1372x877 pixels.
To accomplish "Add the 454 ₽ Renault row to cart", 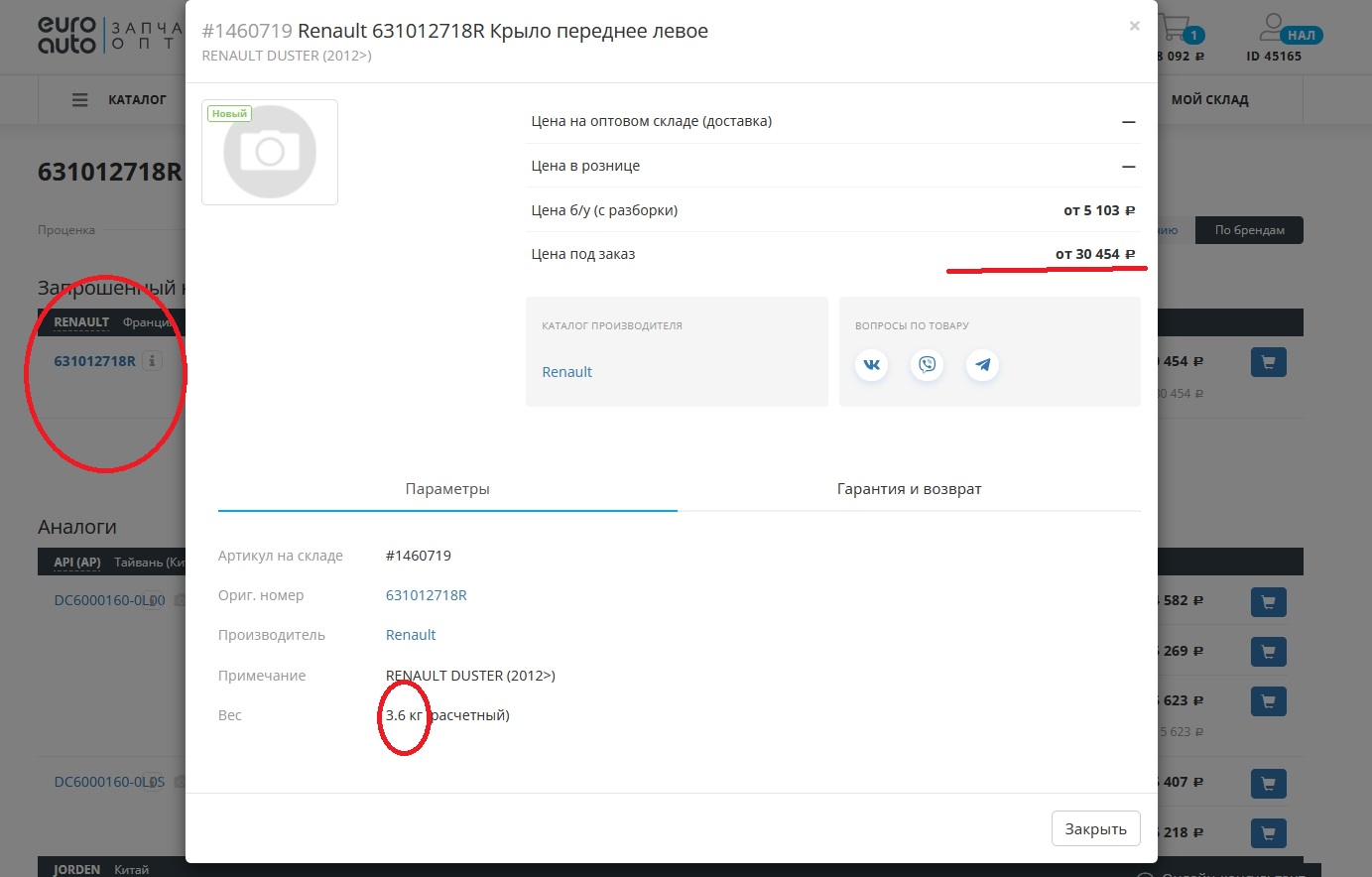I will 1268,362.
